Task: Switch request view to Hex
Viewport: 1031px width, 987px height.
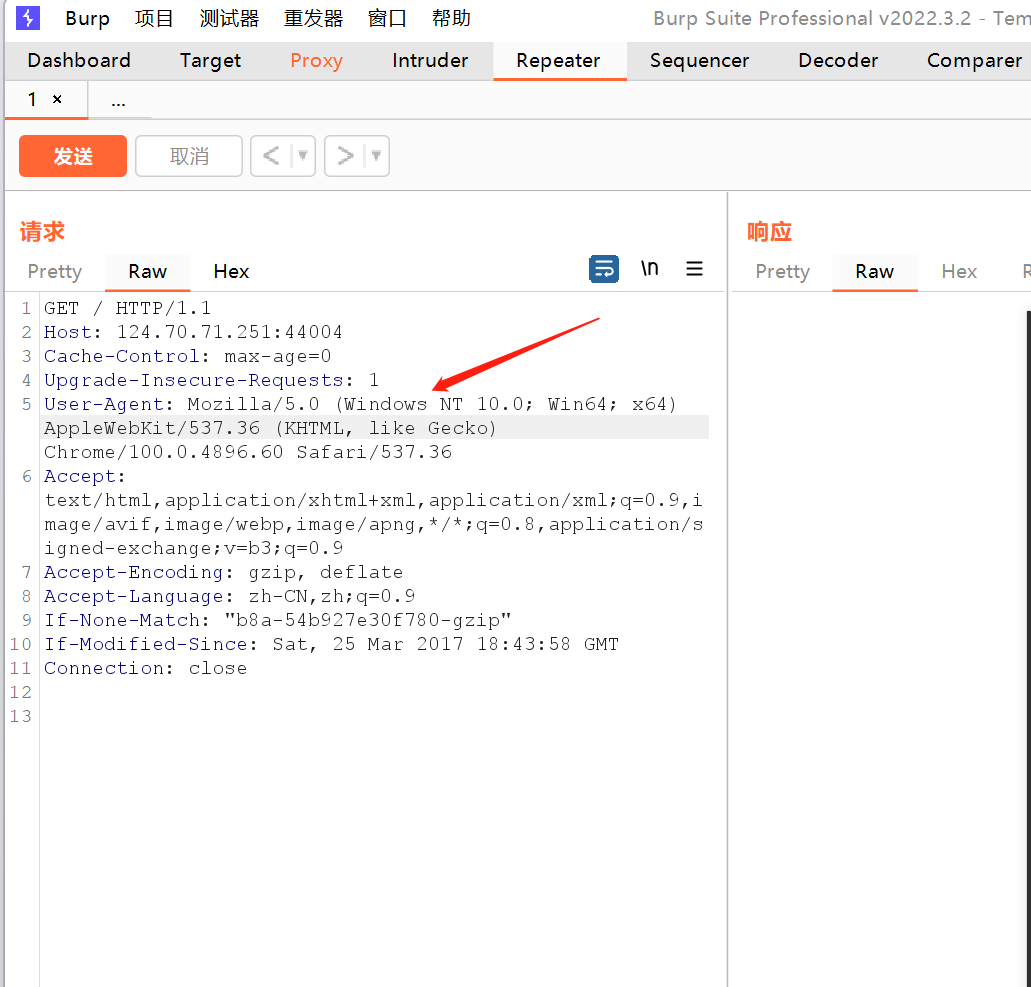Action: point(231,272)
